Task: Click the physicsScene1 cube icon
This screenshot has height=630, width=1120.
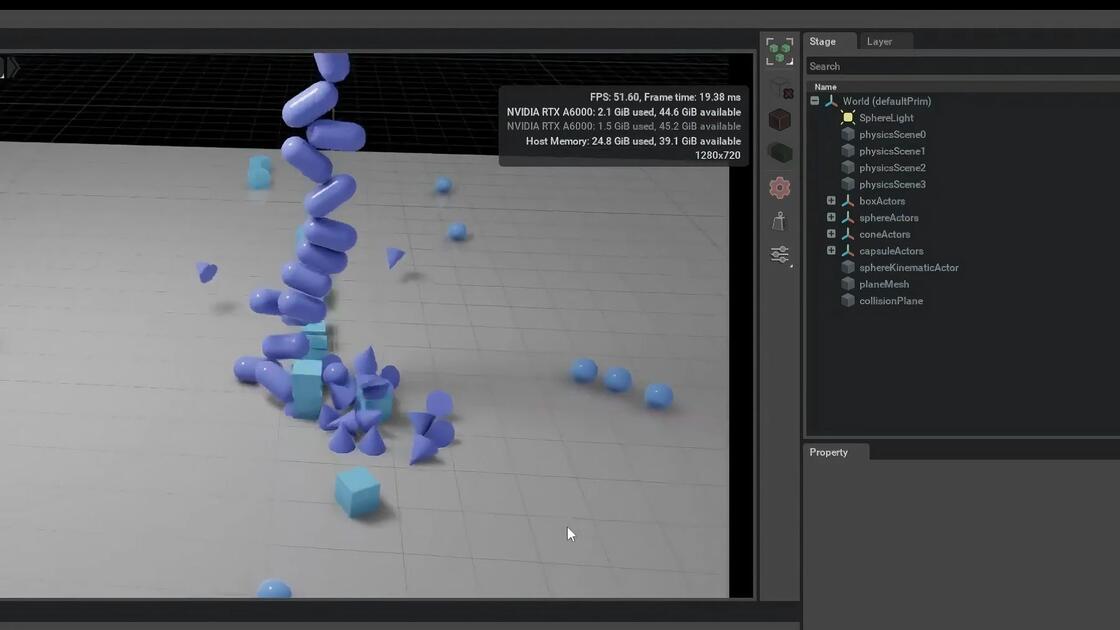Action: (848, 151)
